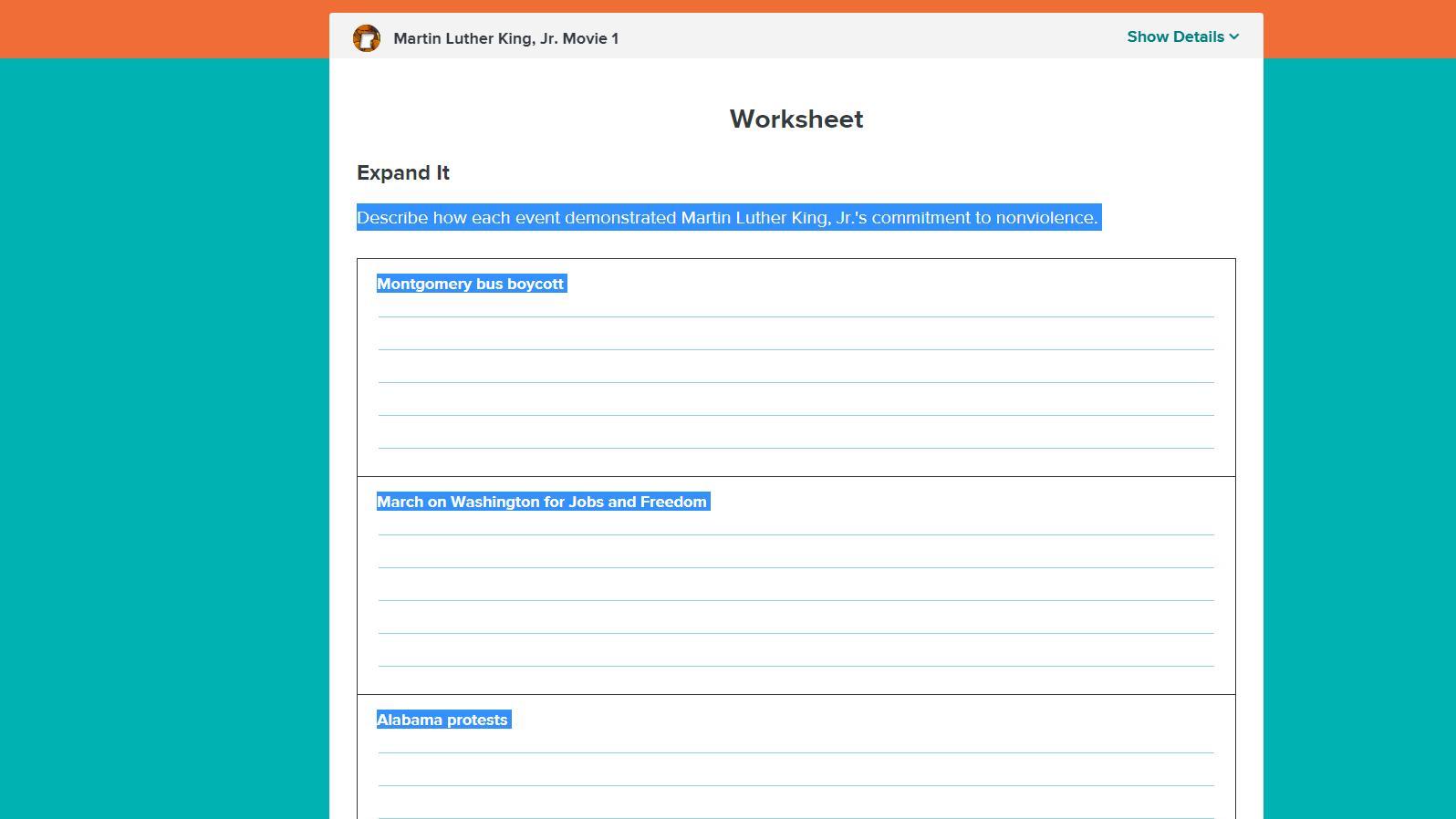Screen dimensions: 1456x819
Task: Click the Show Details chevron arrow
Action: coord(1234,37)
